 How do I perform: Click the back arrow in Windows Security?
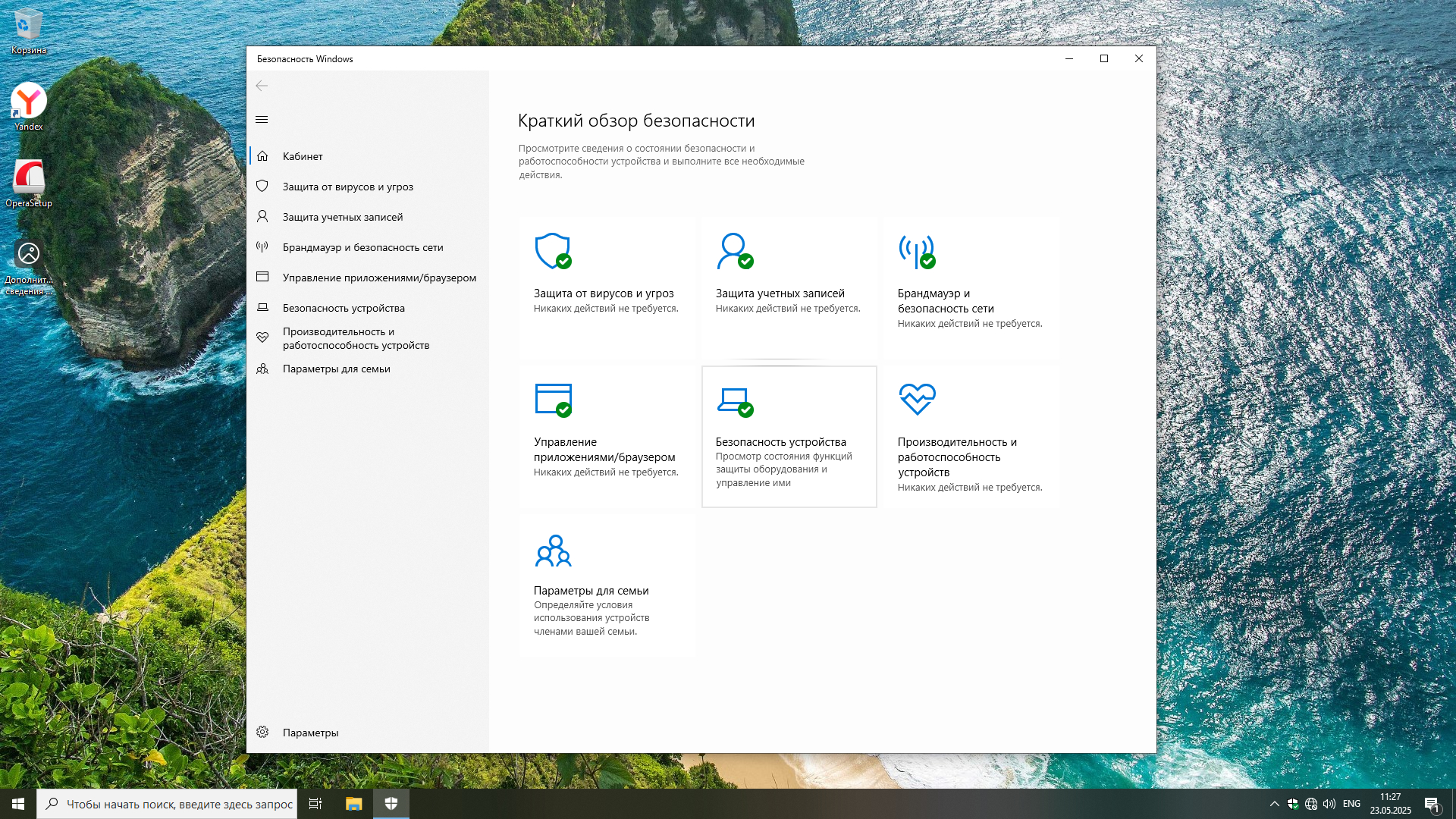(x=262, y=86)
